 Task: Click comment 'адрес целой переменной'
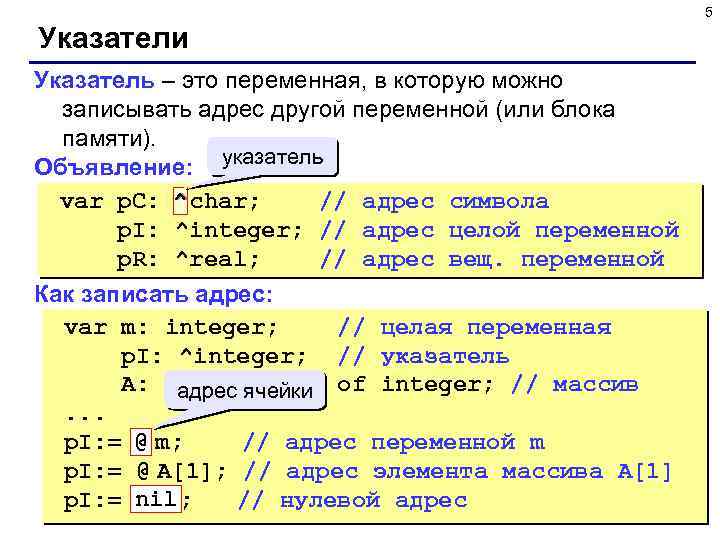[x=521, y=231]
